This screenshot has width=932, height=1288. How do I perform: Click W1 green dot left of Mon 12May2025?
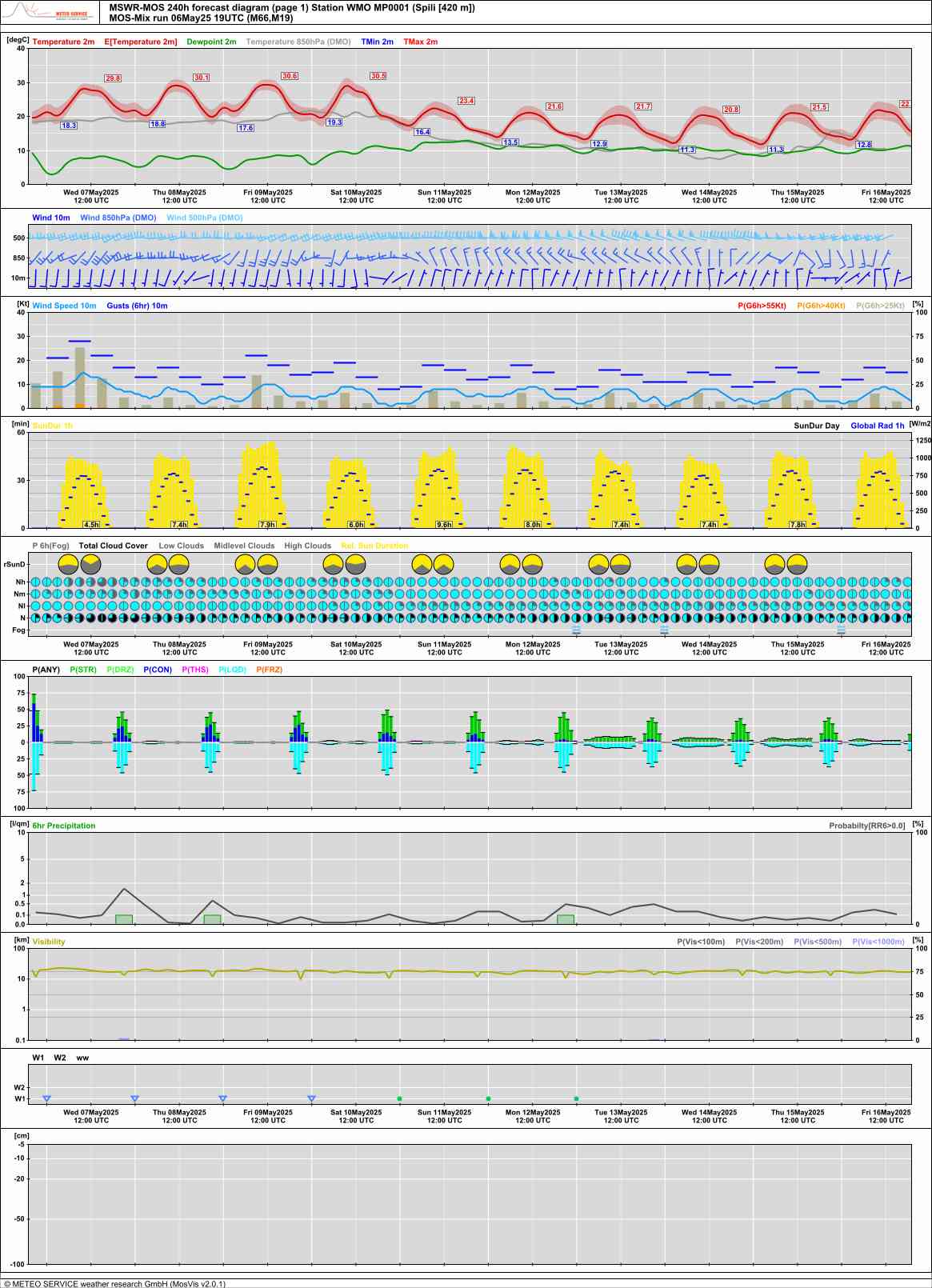point(488,1098)
